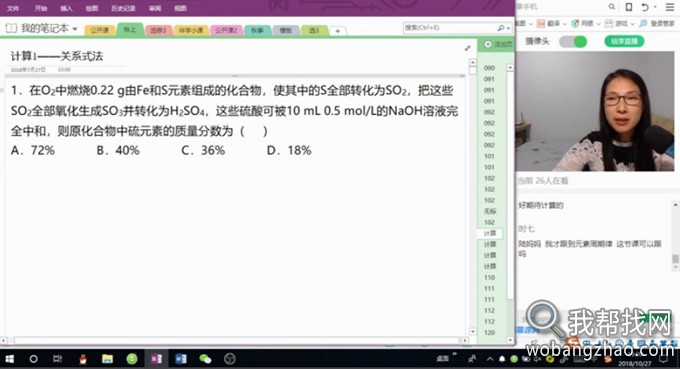The height and width of the screenshot is (369, 680).
Task: Open File Explorer from taskbar
Action: [107, 359]
